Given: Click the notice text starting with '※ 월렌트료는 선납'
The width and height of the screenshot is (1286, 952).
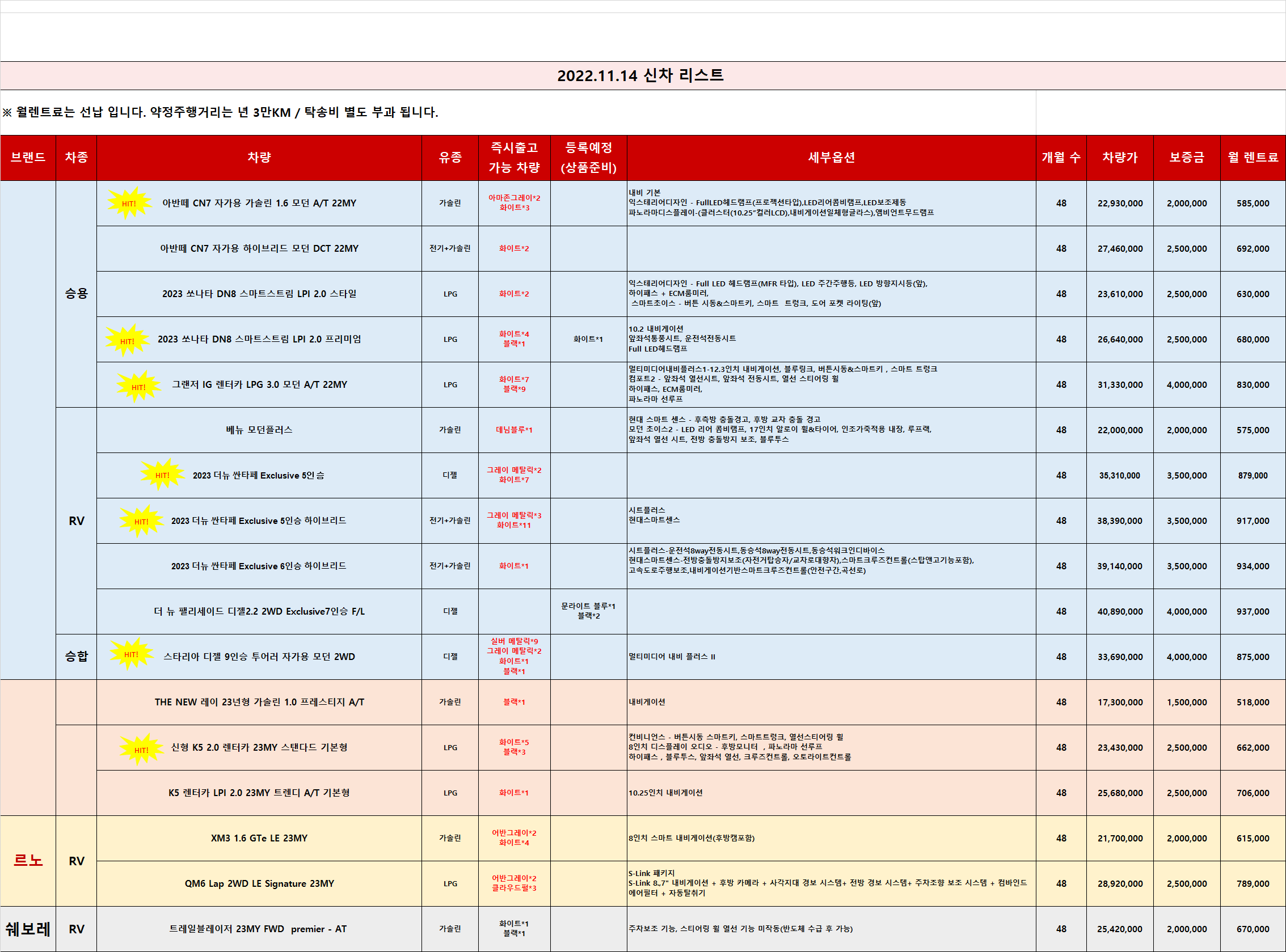Looking at the screenshot, I should click(221, 112).
